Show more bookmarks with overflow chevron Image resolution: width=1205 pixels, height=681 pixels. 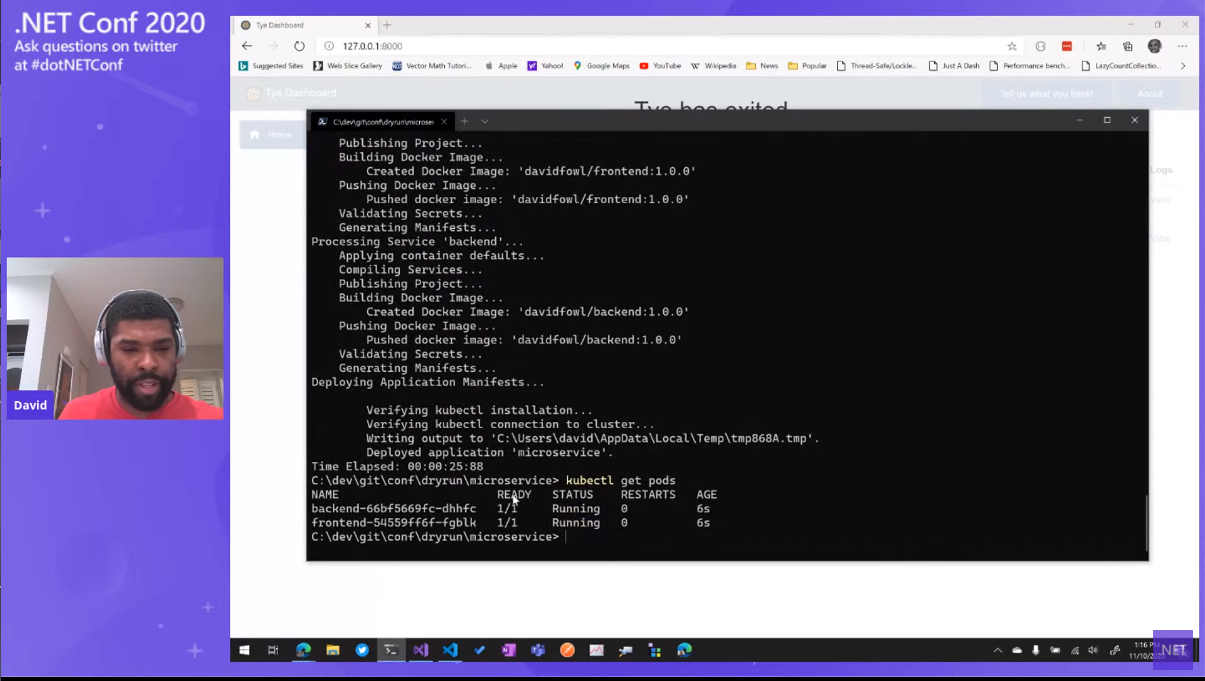(1183, 66)
